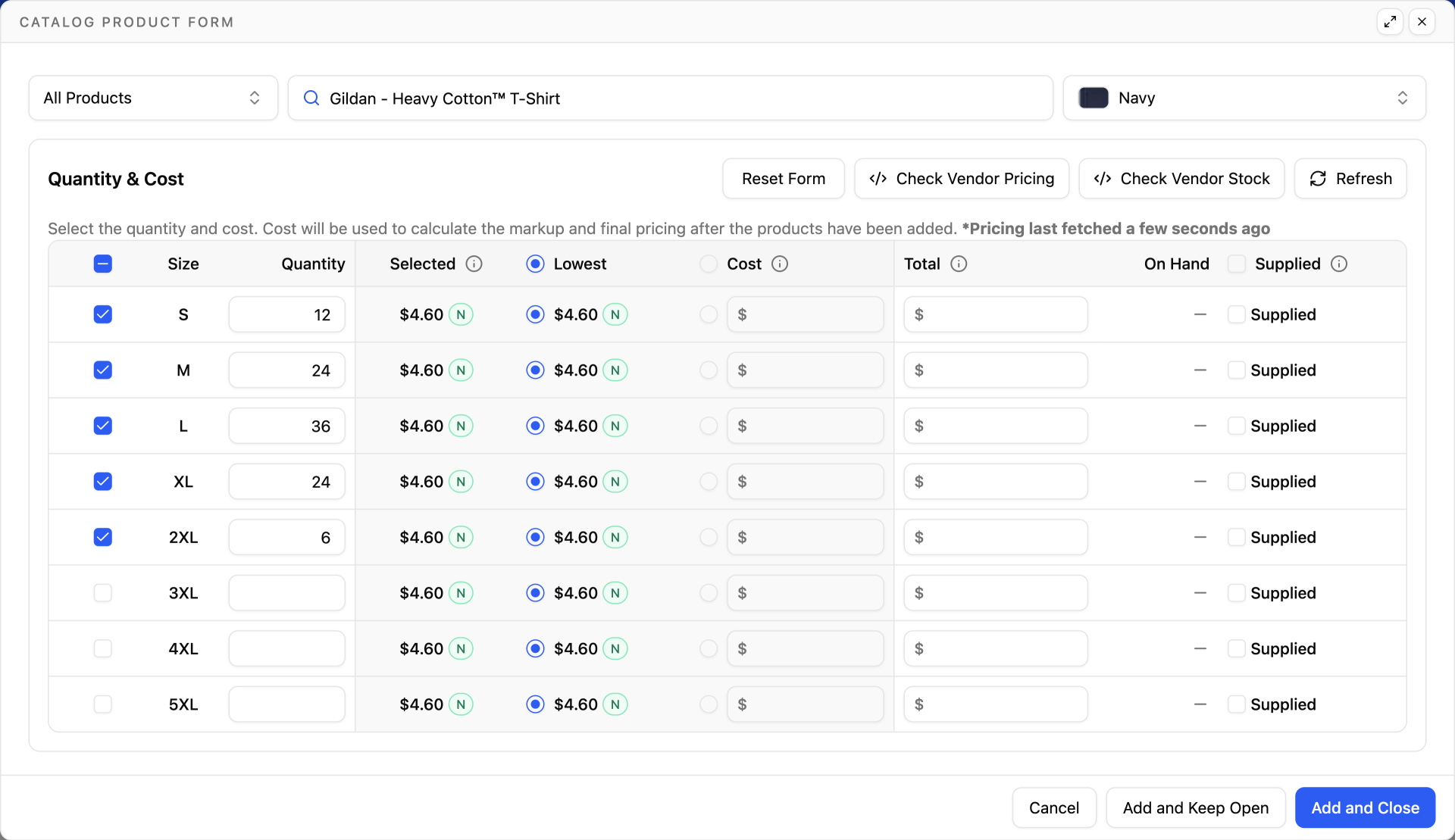Open the Navy color dropdown
Viewport: 1455px width, 840px height.
(1244, 98)
